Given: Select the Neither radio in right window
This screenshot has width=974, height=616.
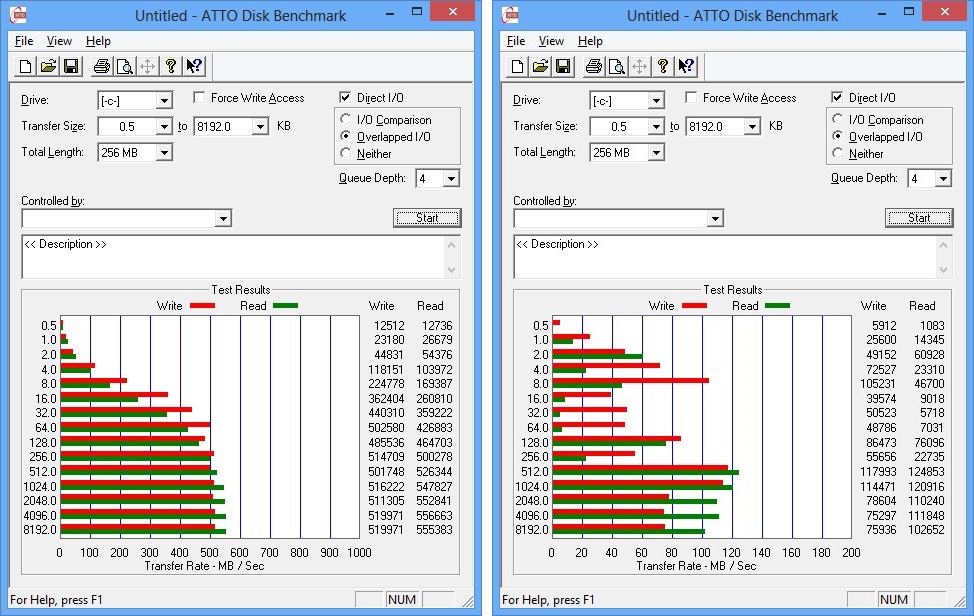Looking at the screenshot, I should click(x=838, y=153).
